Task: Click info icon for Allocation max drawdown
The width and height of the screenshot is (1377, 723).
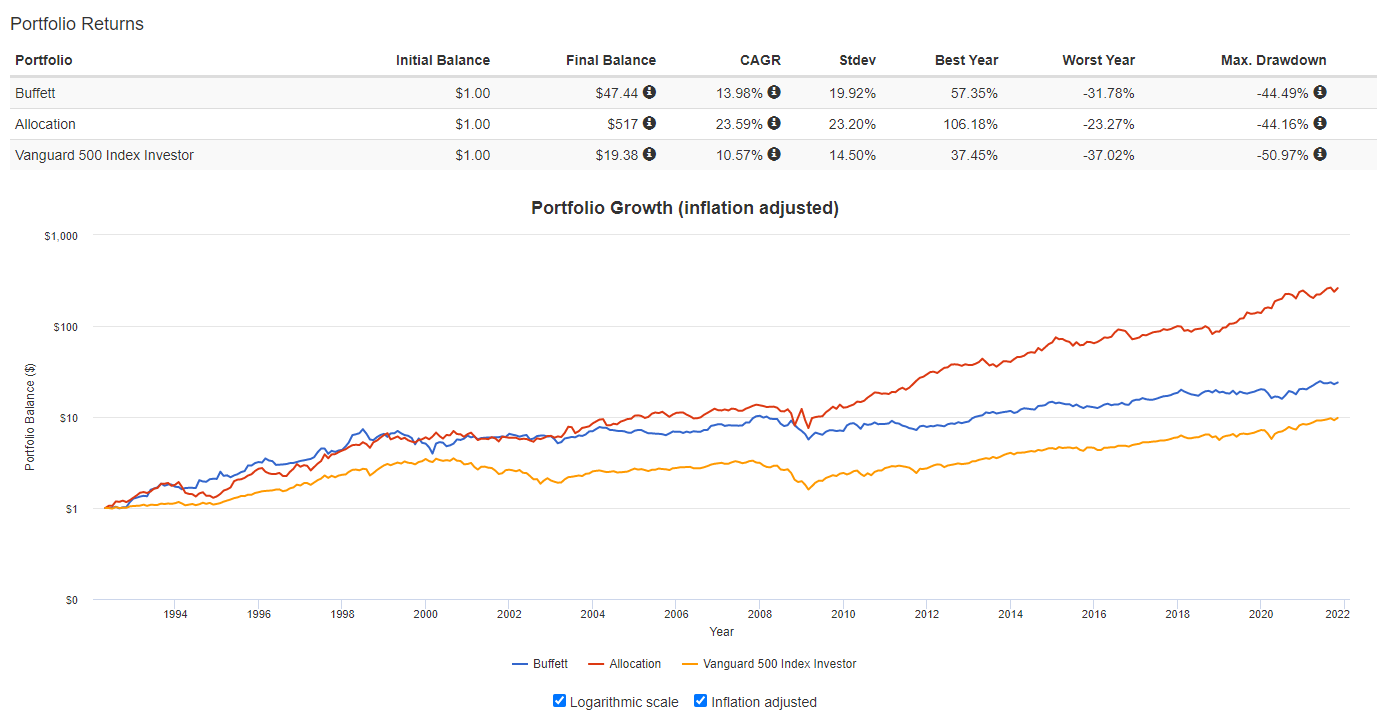Action: pos(1320,123)
